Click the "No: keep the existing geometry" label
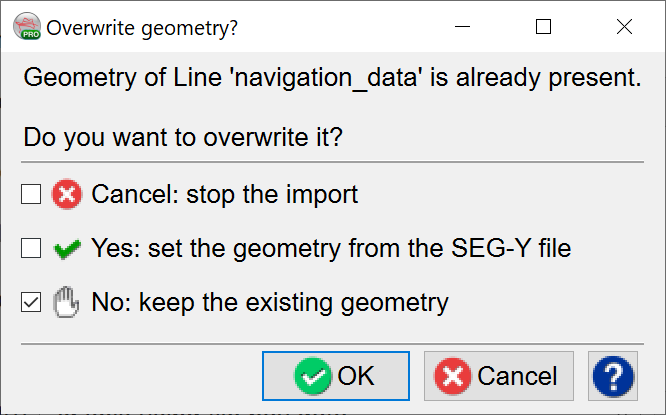 [x=269, y=301]
